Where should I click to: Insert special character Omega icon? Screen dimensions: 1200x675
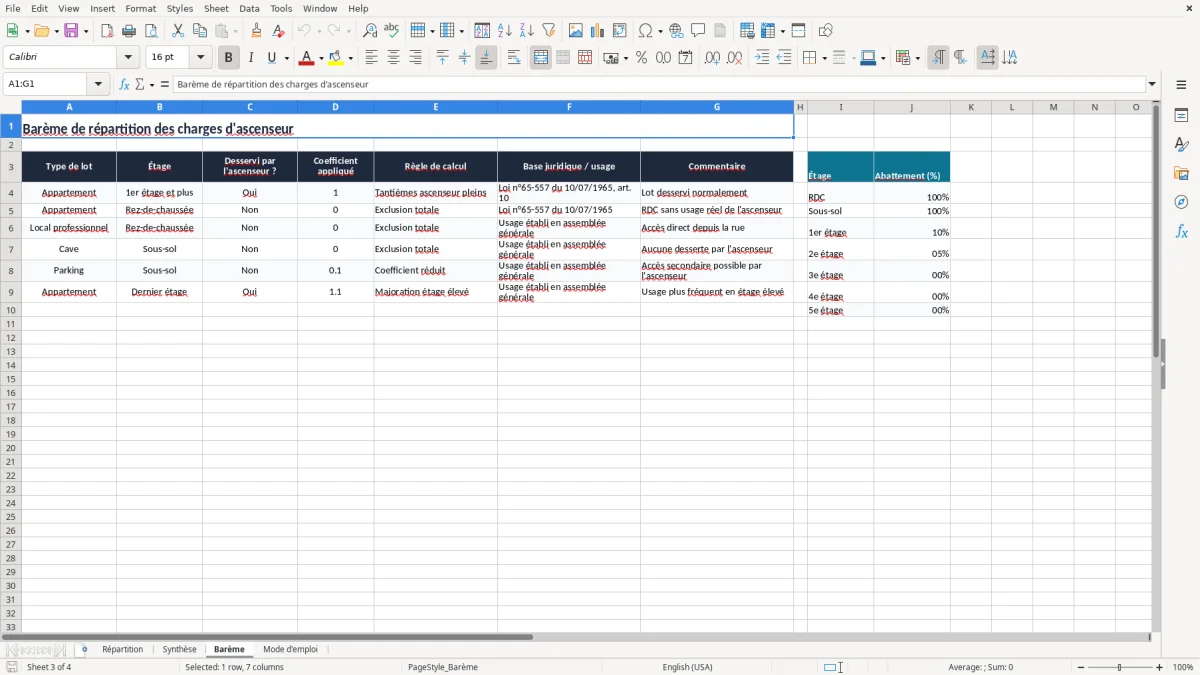click(x=645, y=31)
